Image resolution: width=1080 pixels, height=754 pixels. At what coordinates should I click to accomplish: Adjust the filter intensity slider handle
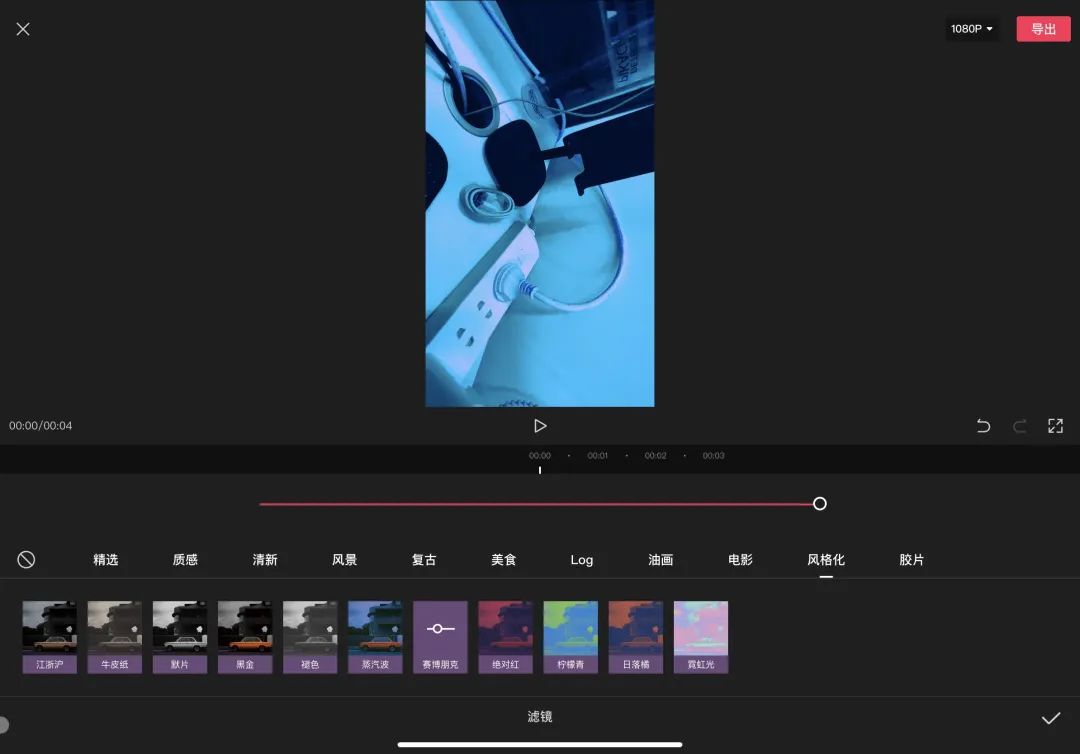click(820, 504)
